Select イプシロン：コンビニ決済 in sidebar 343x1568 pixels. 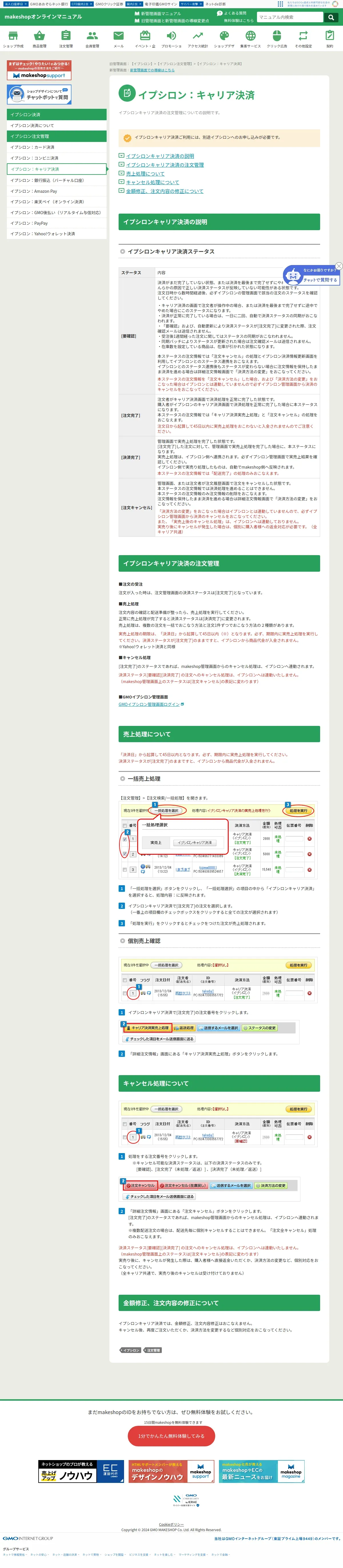click(x=57, y=158)
